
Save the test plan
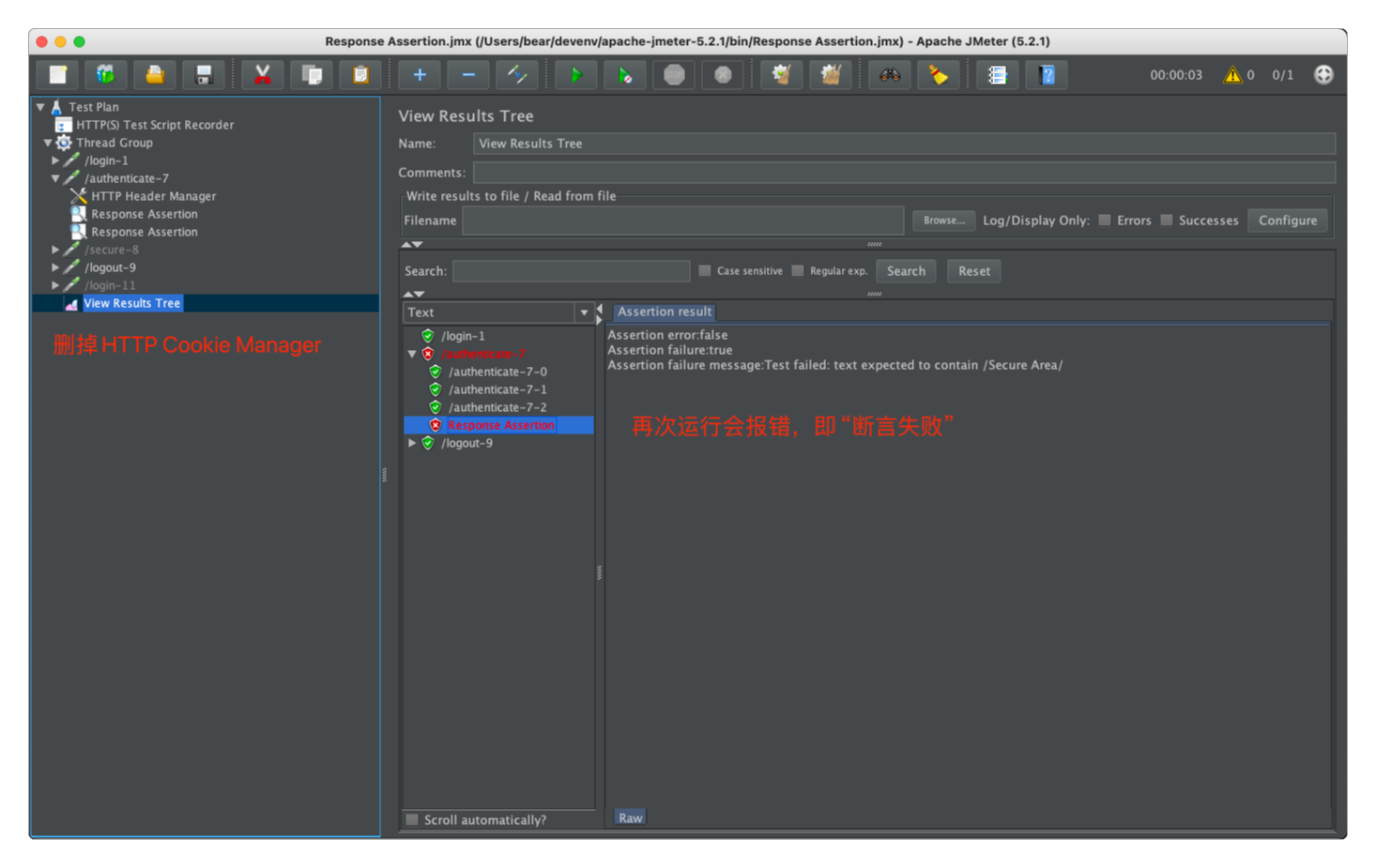point(204,75)
